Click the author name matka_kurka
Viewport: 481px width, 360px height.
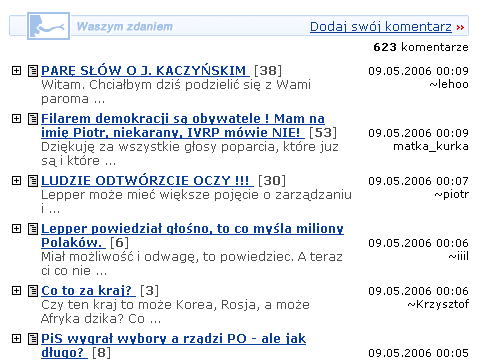coord(431,146)
